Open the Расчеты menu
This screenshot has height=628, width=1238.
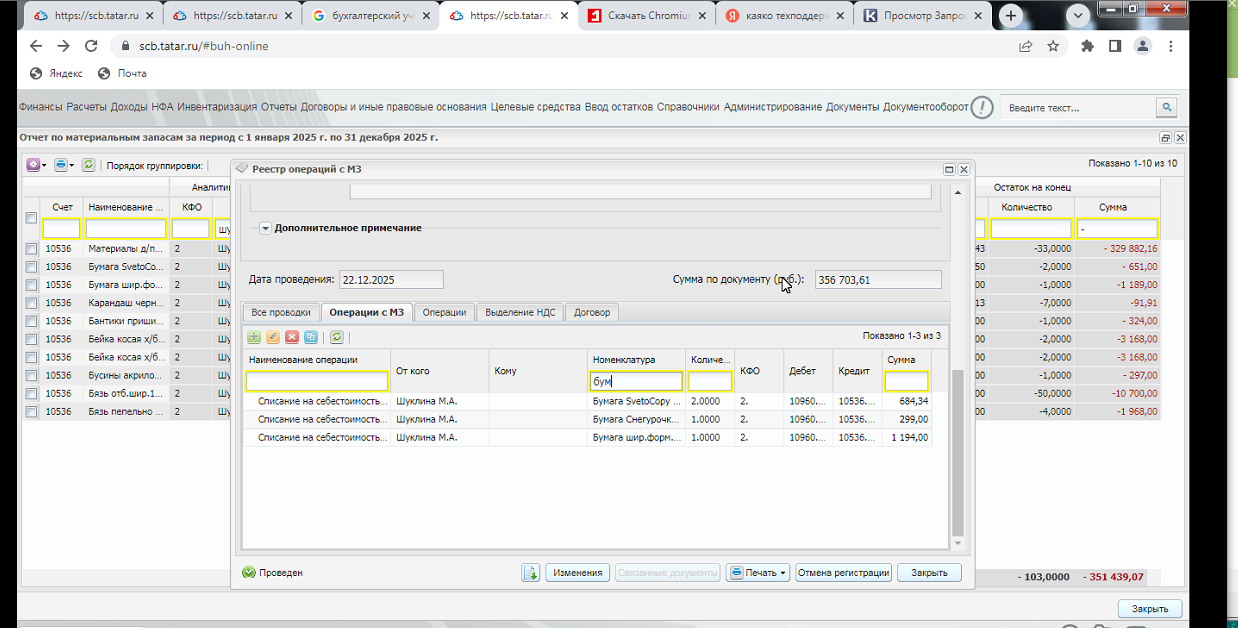[x=86, y=107]
